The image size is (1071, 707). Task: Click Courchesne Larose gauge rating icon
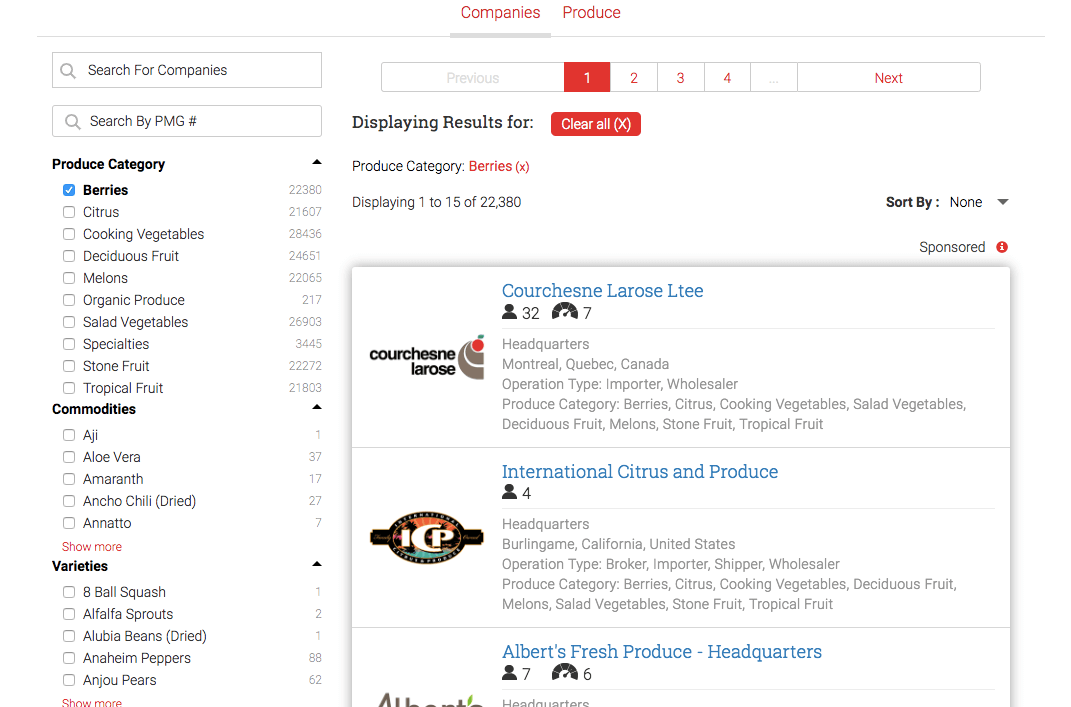pyautogui.click(x=565, y=312)
